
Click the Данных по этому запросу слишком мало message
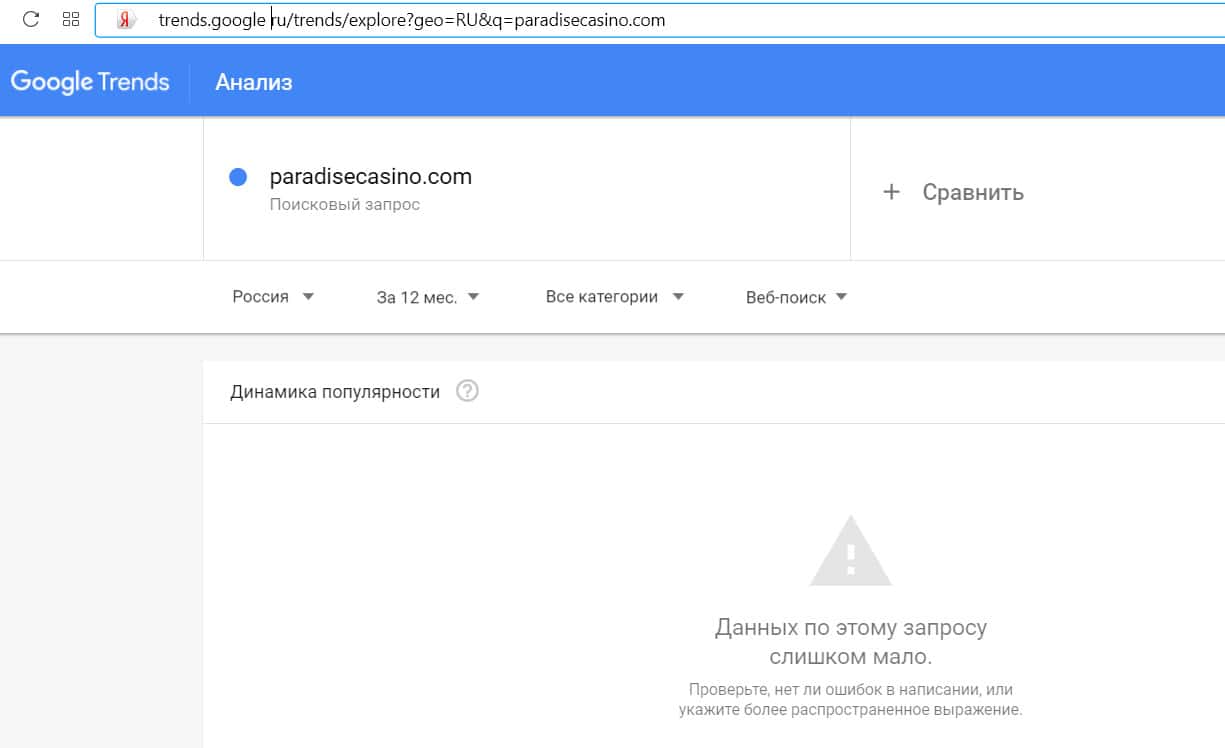[x=851, y=642]
